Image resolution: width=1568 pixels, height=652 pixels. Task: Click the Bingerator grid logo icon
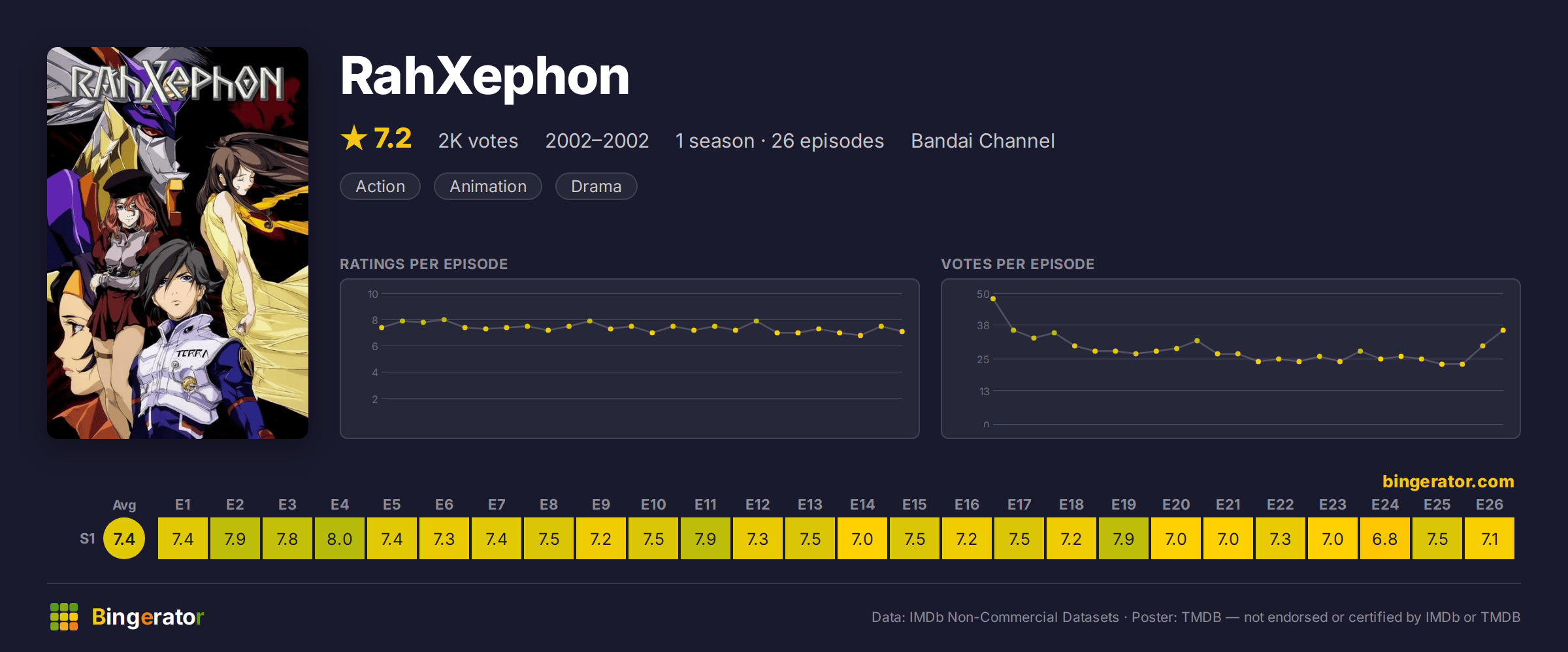(x=64, y=617)
